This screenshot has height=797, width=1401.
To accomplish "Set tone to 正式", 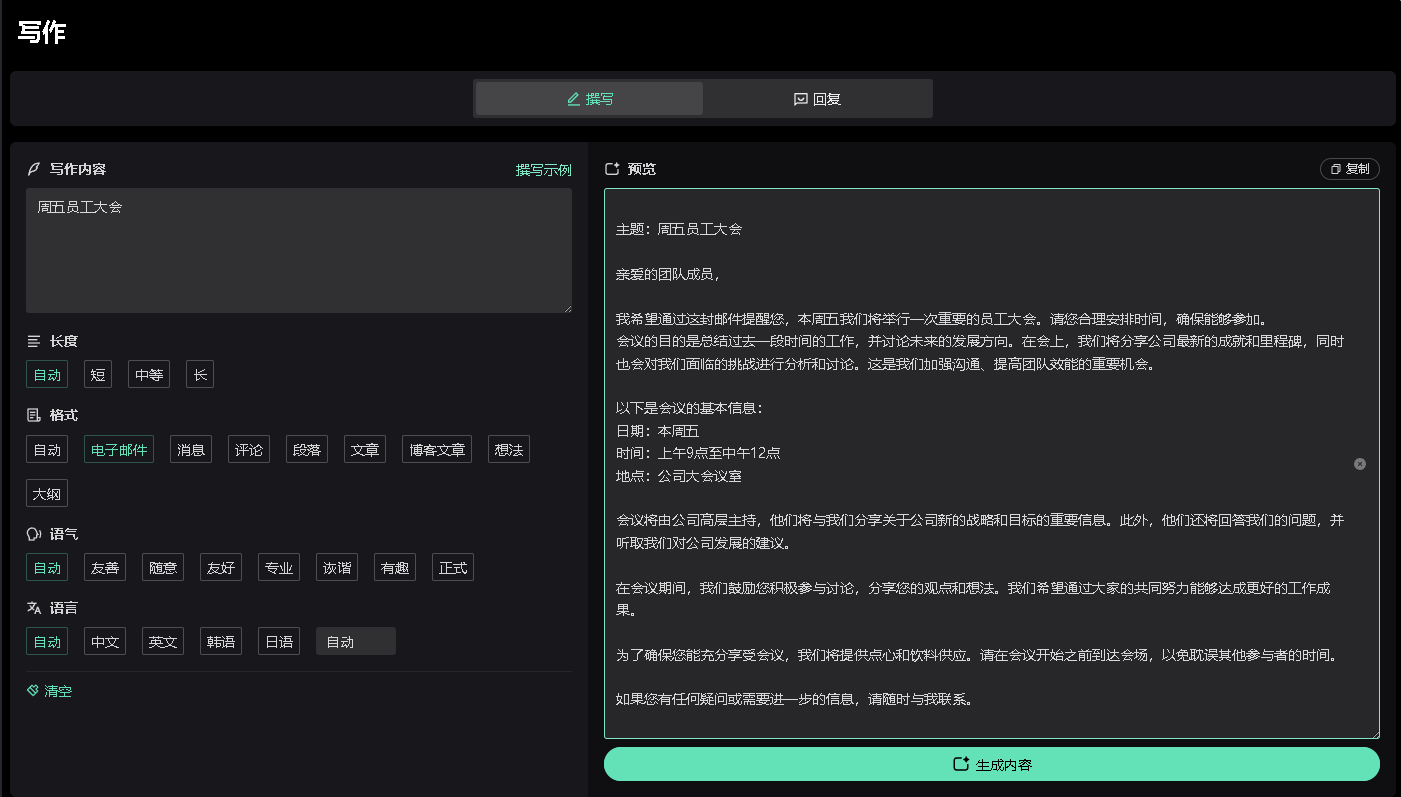I will 453,568.
